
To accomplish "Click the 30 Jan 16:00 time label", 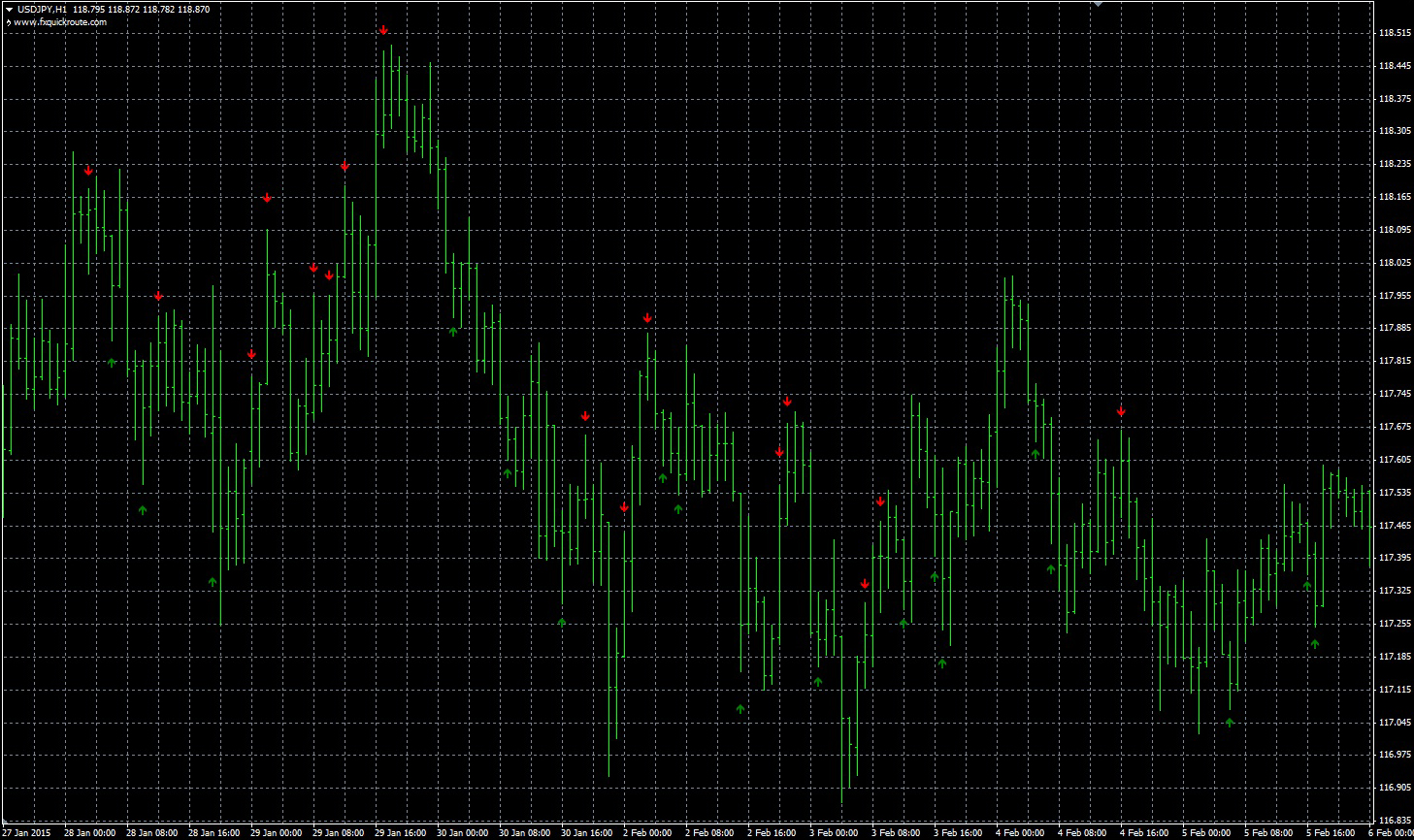I will point(587,832).
